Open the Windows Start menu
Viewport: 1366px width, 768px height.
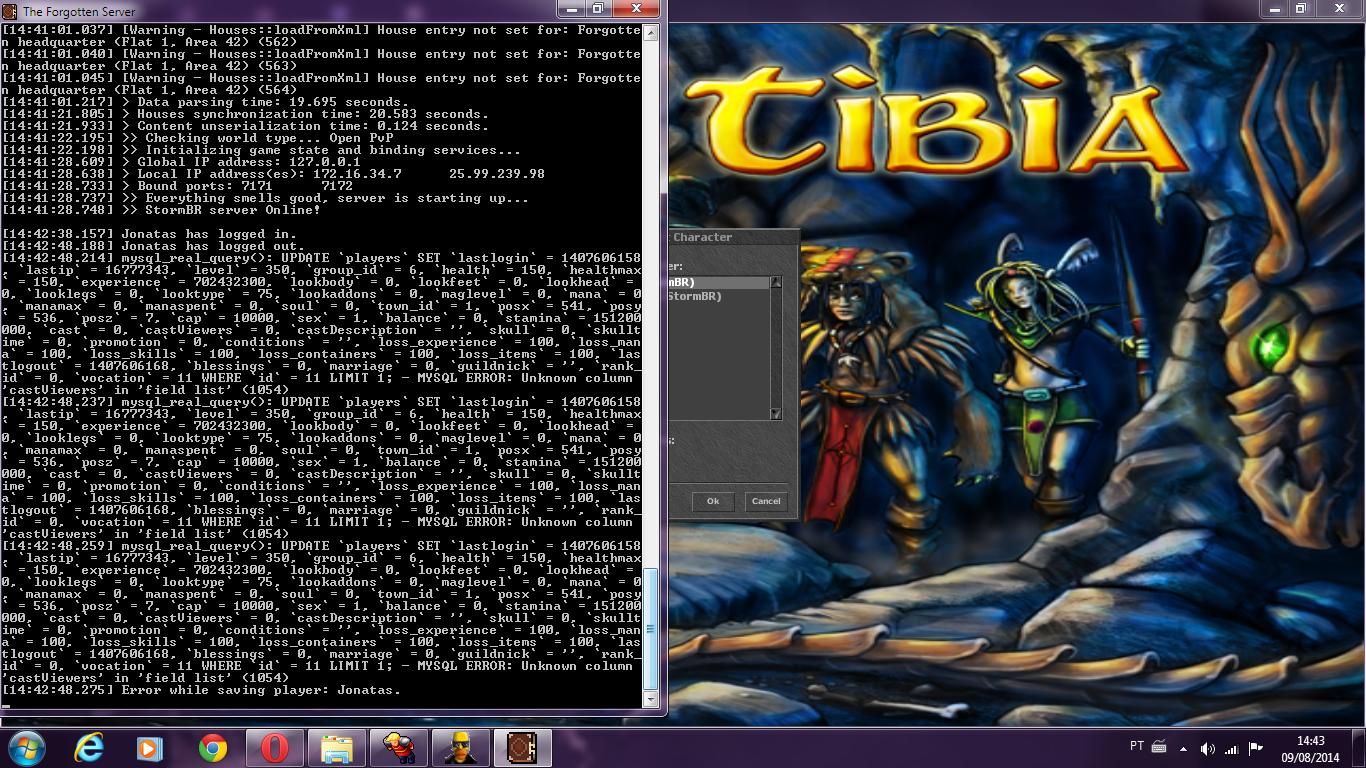(27, 748)
